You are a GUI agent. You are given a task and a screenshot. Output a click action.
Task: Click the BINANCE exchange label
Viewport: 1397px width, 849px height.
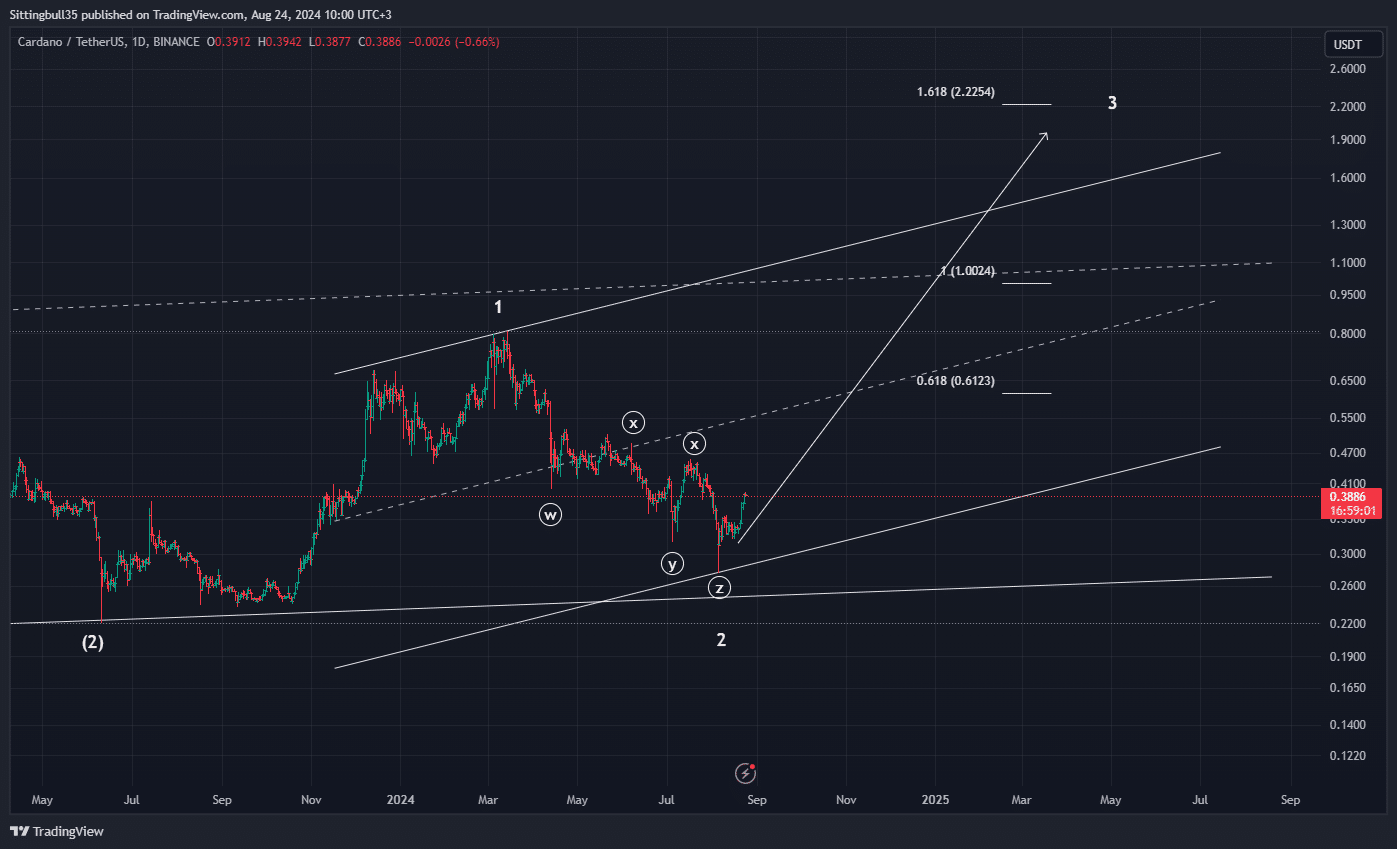coord(175,42)
